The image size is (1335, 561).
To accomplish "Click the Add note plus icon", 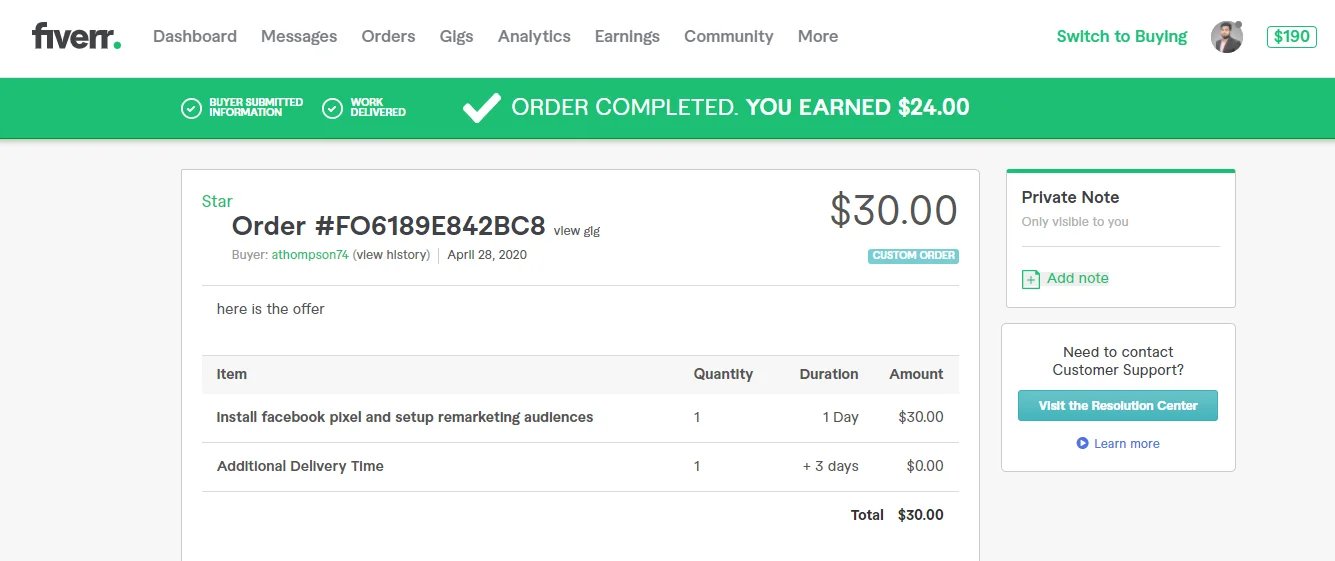I will click(1031, 279).
